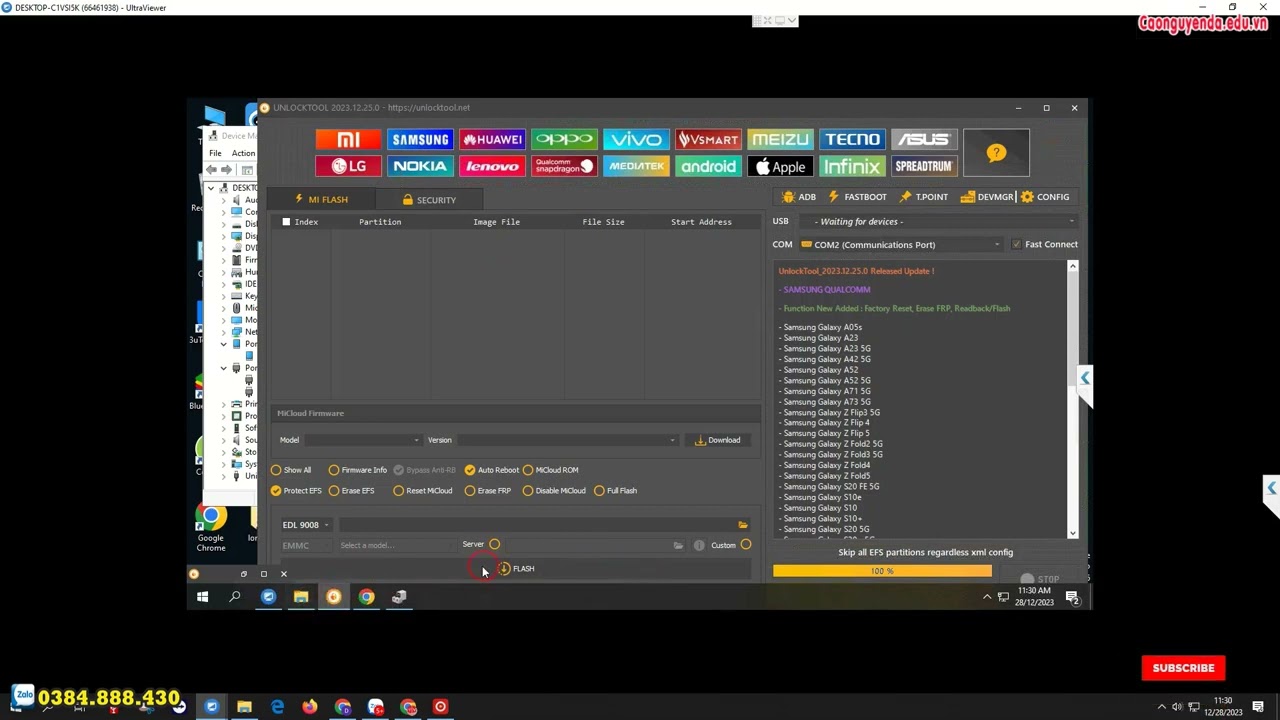The height and width of the screenshot is (720, 1280).
Task: Select the Lenovo brand logo
Action: click(x=492, y=166)
